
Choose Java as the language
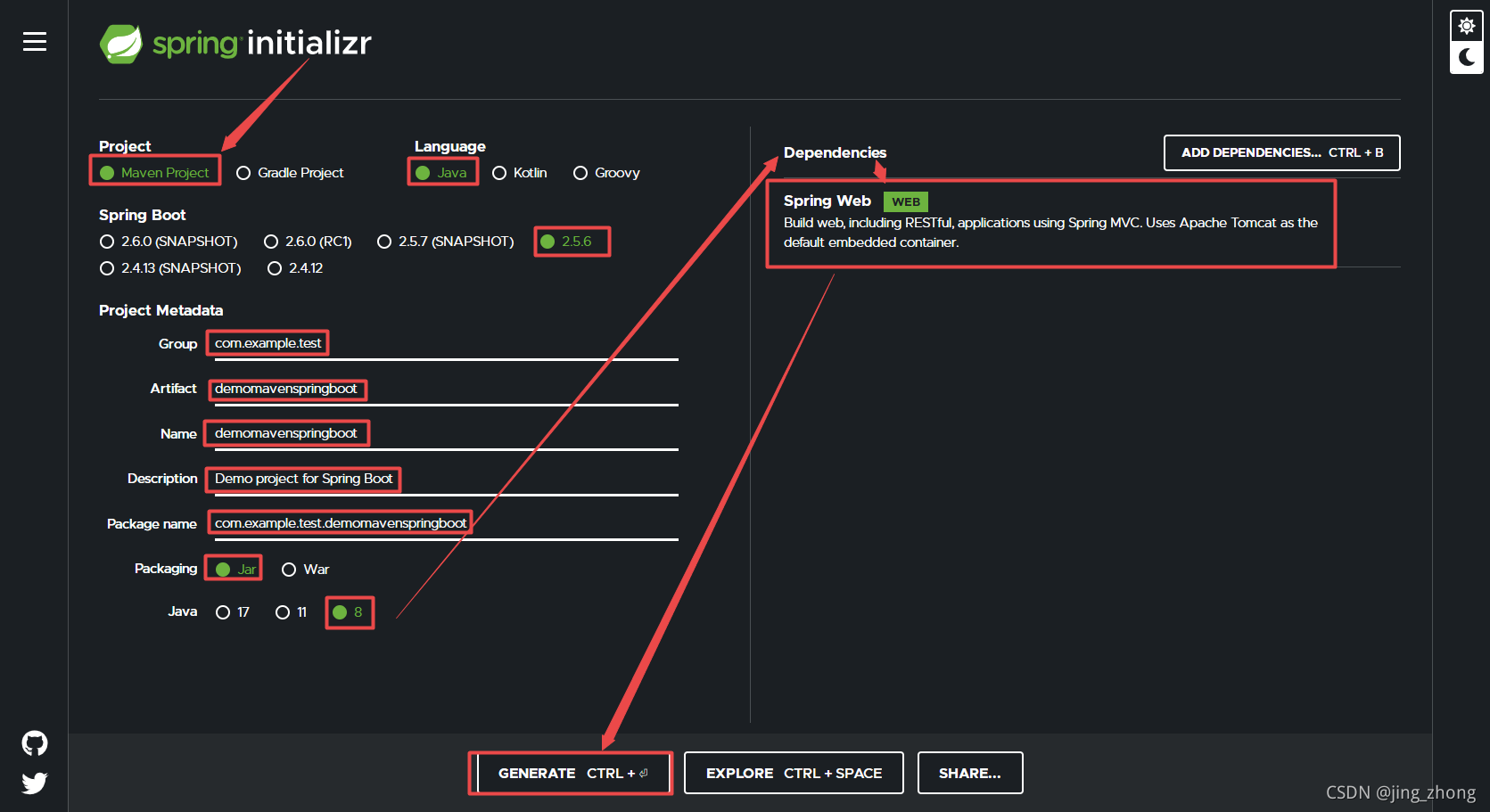[441, 173]
